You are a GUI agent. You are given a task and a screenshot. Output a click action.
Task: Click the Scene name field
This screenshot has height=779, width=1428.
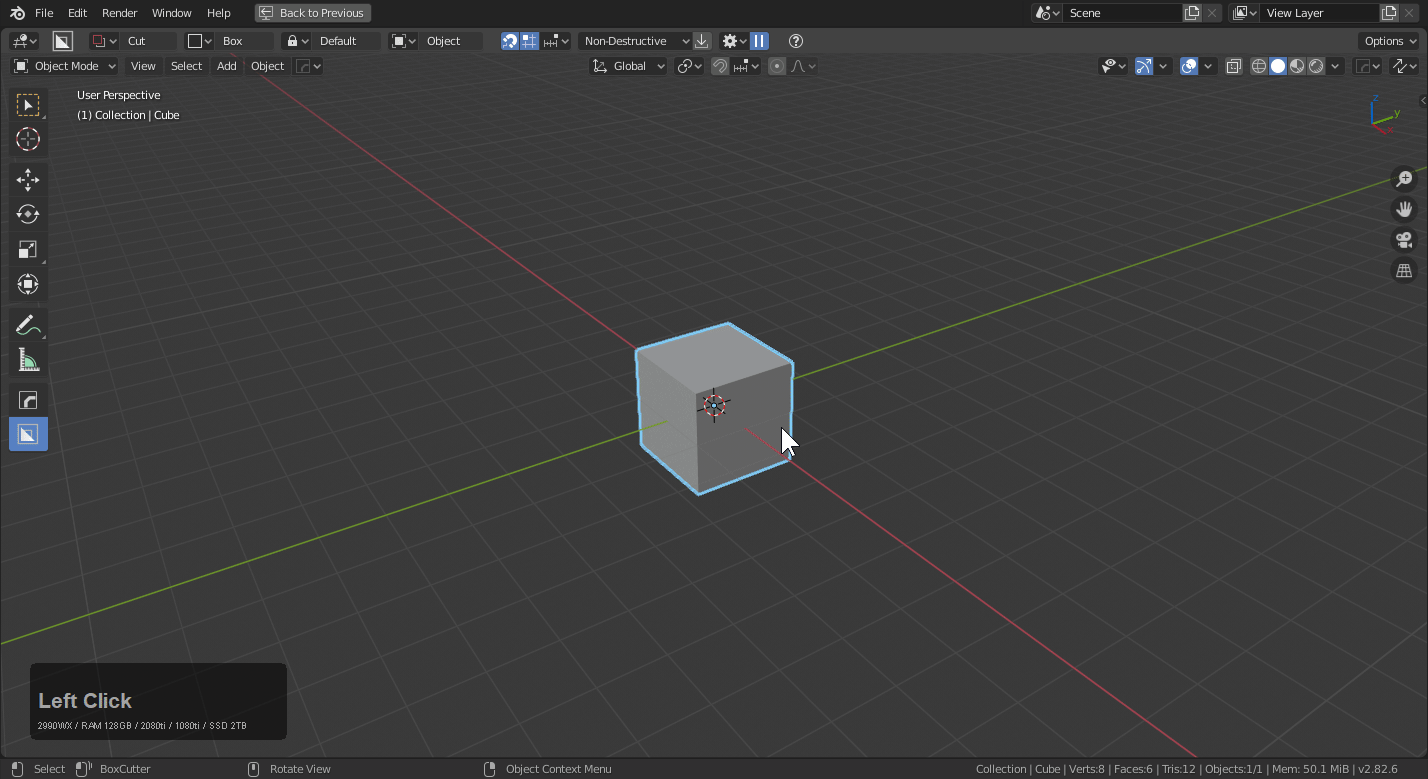(x=1122, y=13)
